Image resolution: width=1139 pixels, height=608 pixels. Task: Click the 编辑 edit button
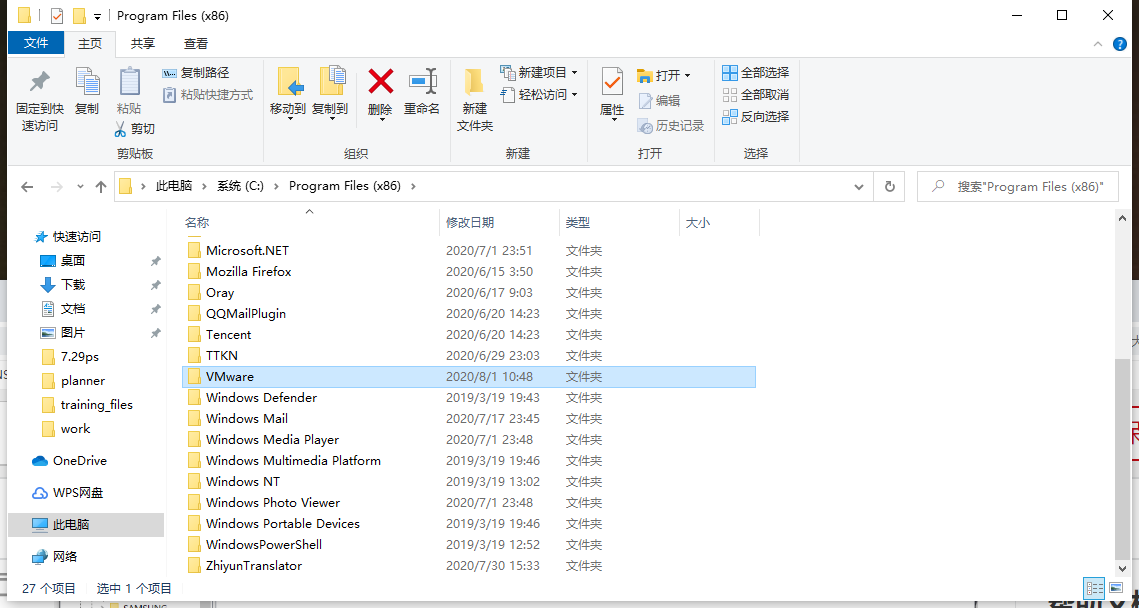click(x=659, y=101)
